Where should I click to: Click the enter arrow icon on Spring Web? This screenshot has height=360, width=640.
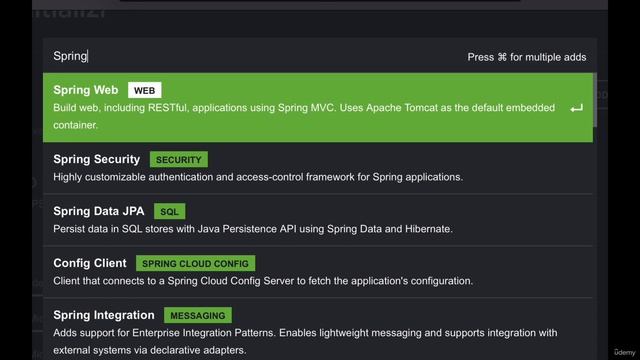pyautogui.click(x=576, y=108)
